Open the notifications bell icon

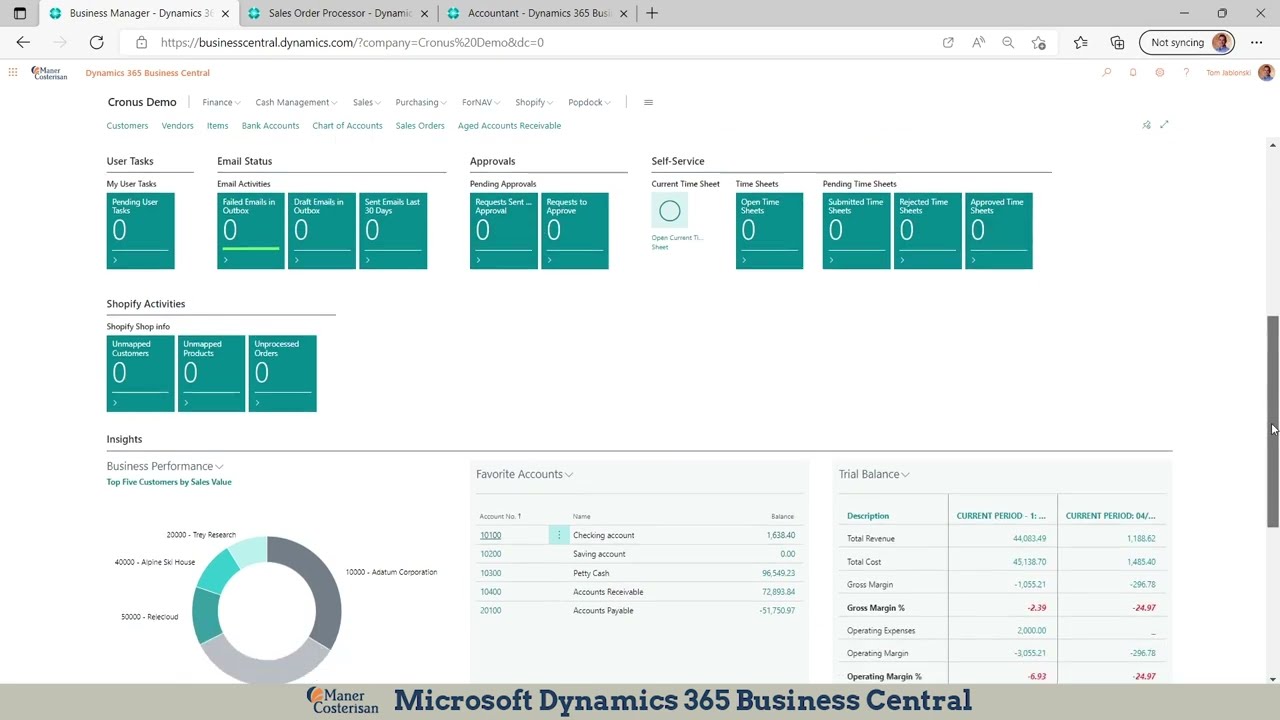1133,72
